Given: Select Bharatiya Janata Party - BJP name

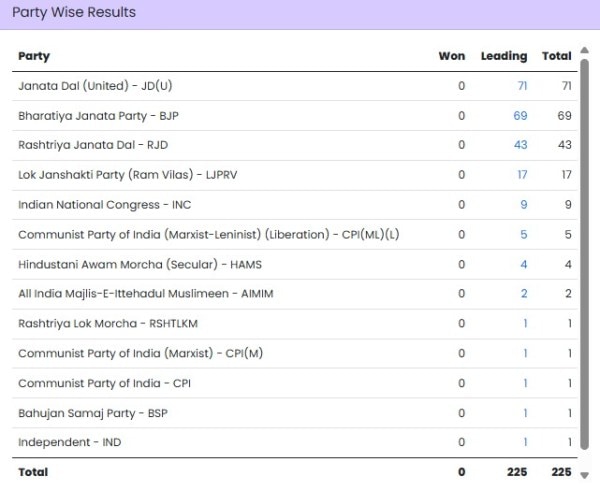Looking at the screenshot, I should coord(98,116).
